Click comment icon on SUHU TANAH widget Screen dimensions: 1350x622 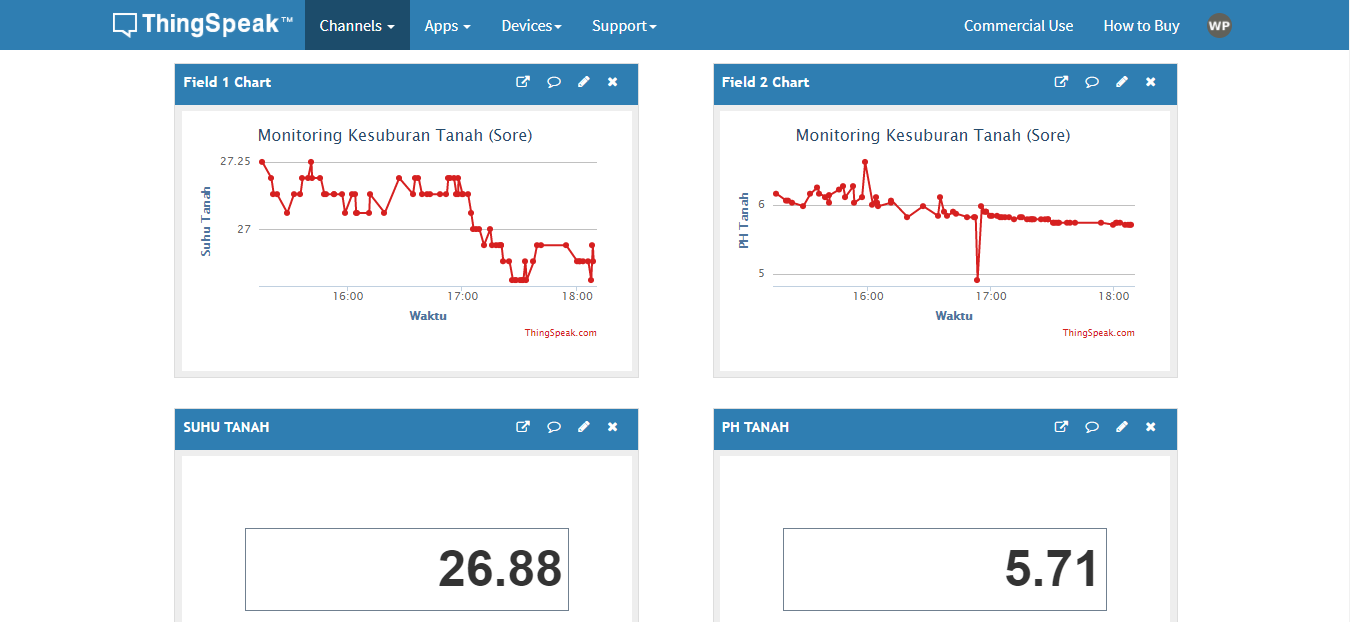[553, 427]
